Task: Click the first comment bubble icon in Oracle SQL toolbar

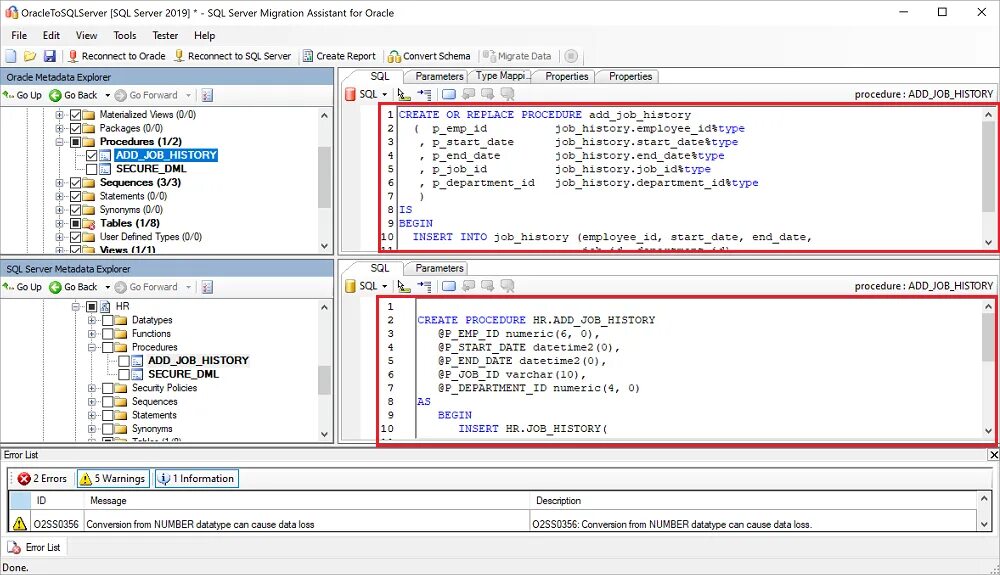Action: coord(469,94)
